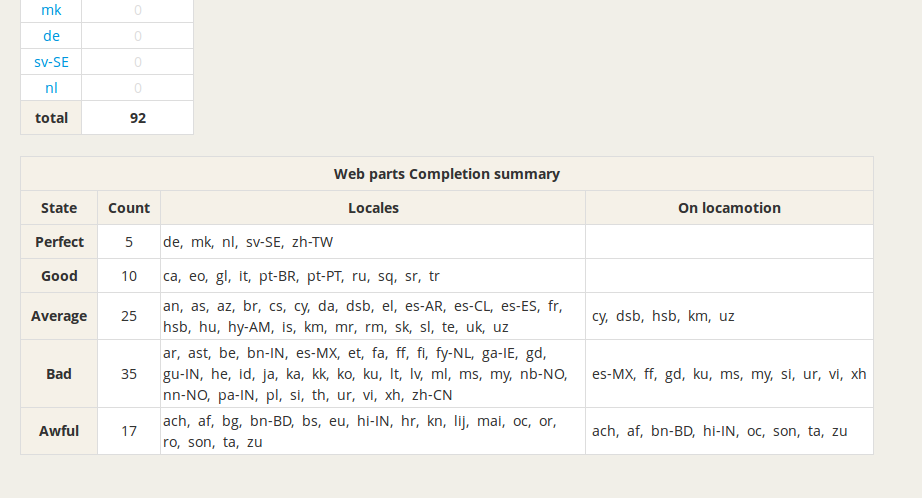Click the On locamotion column header
This screenshot has width=922, height=498.
tap(729, 208)
